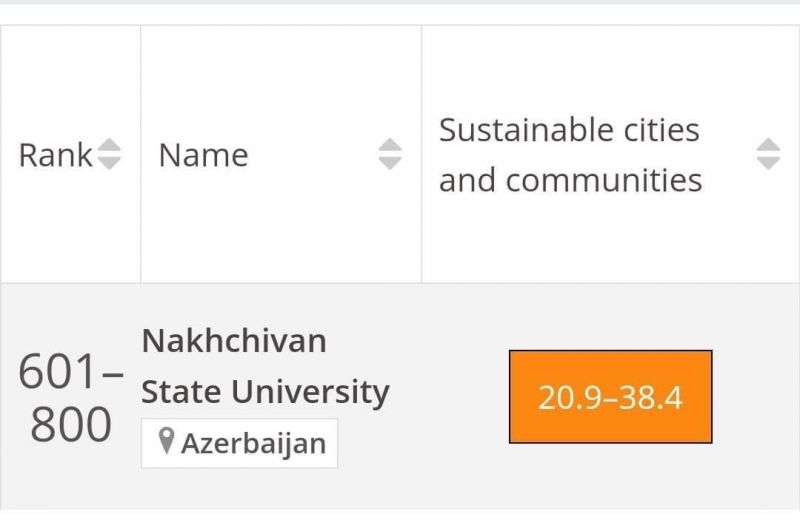Viewport: 800px width, 528px height.
Task: Click the 'and communities' header text line
Action: (x=570, y=180)
